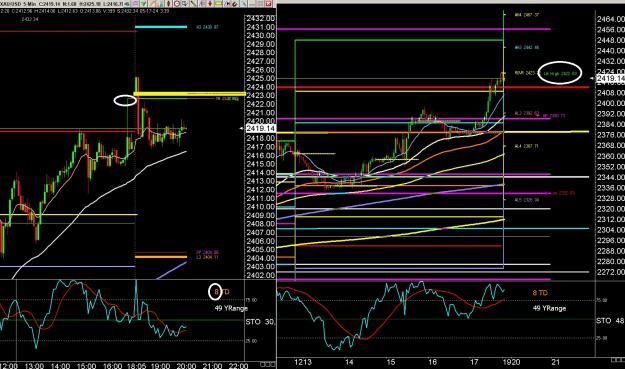Click the 2400.00 price on right scale
Viewport: 625px width, 369px height.
pyautogui.click(x=611, y=103)
